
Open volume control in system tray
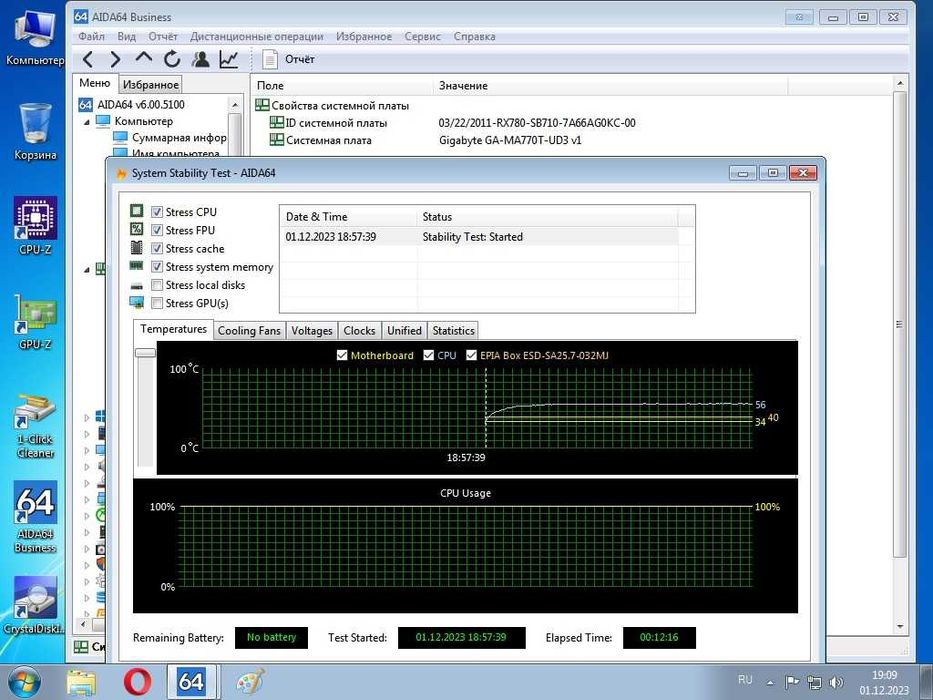coord(836,682)
